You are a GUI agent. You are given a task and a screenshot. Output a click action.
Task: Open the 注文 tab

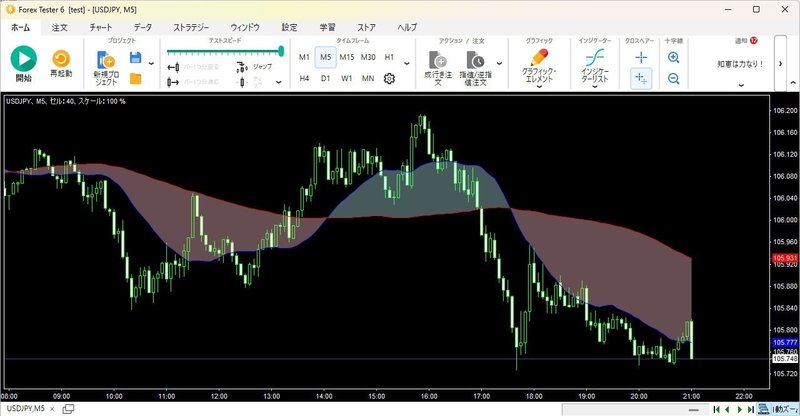coord(59,28)
